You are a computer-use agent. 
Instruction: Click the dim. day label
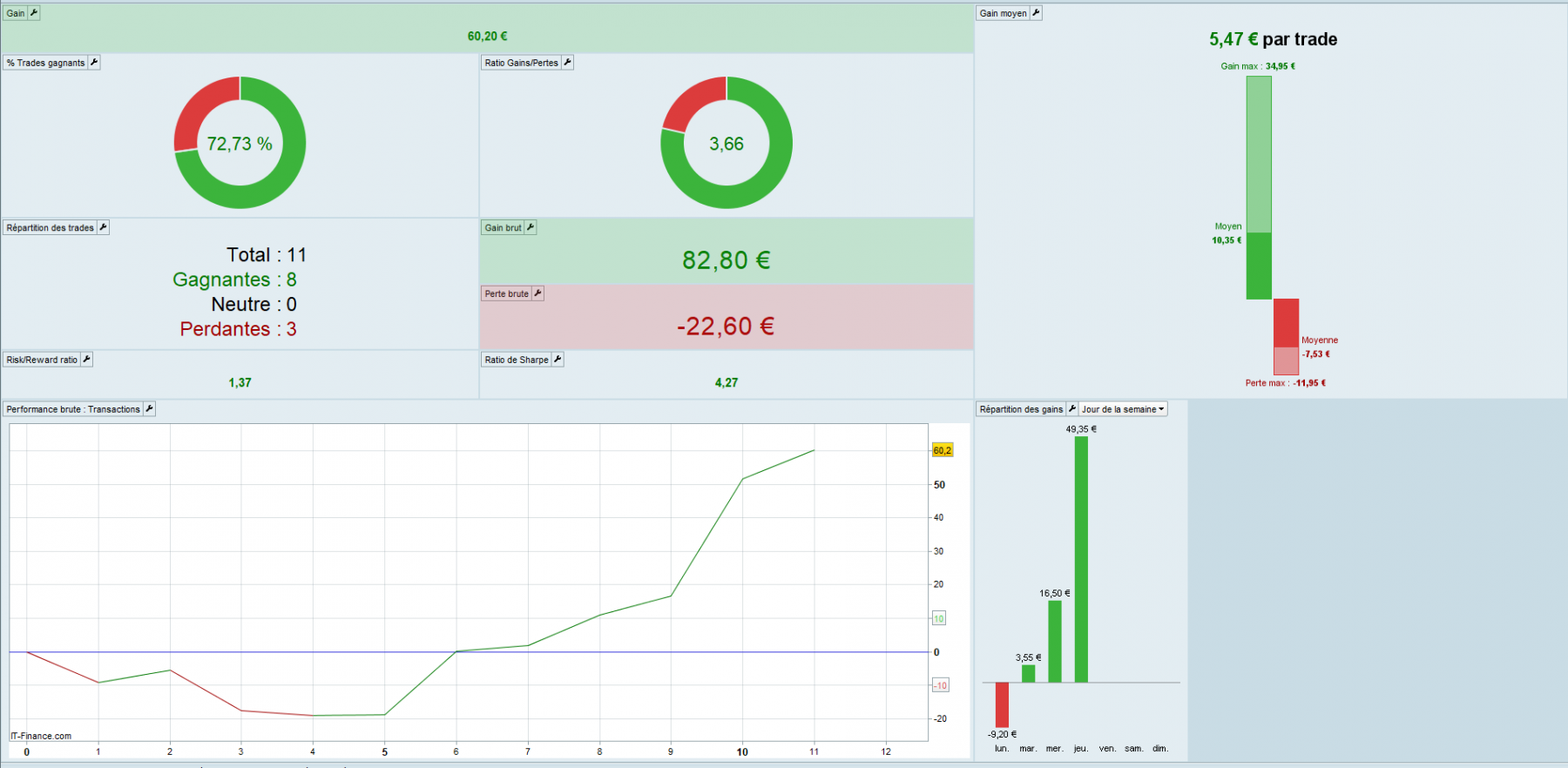(x=1160, y=749)
